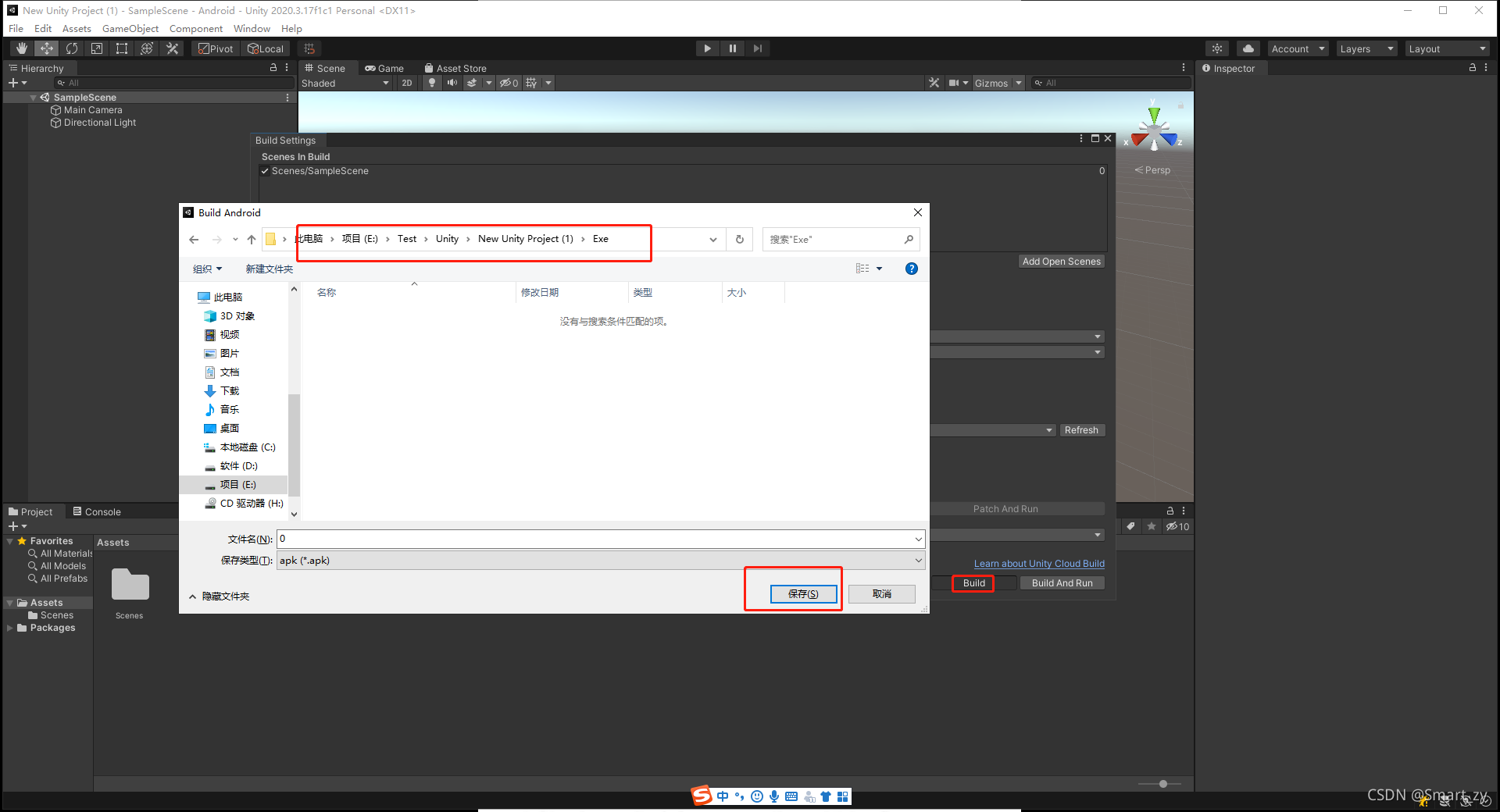Select the Scale tool
This screenshot has height=812, width=1500.
click(x=97, y=48)
